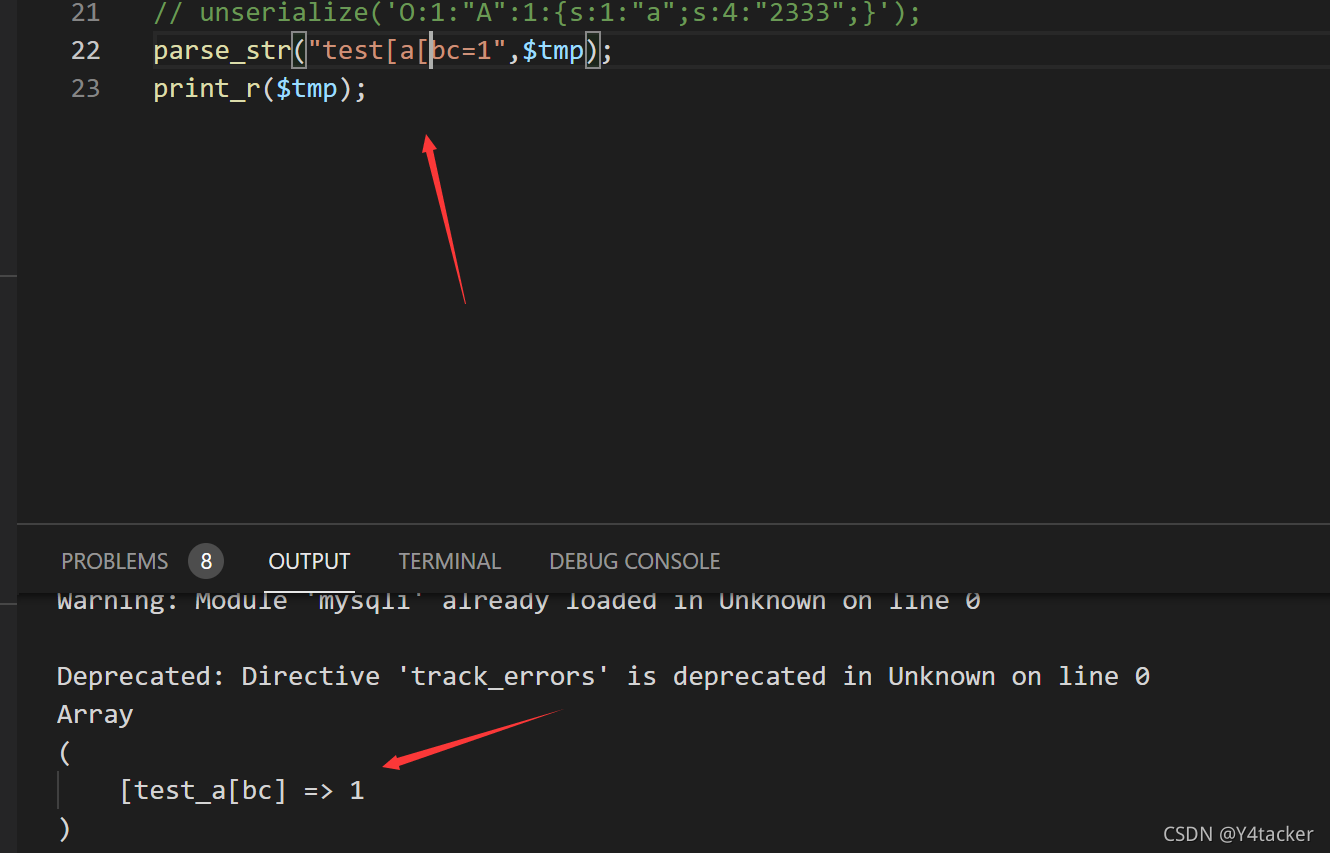Click the mysqli warning output line

point(518,601)
